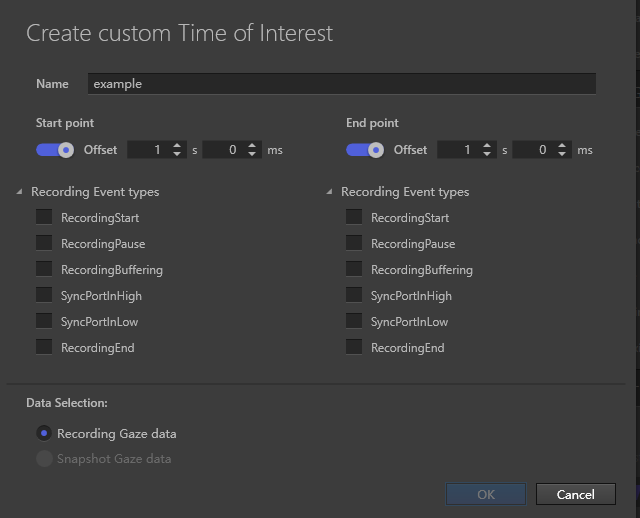Click Start point milliseconds input field

223,150
